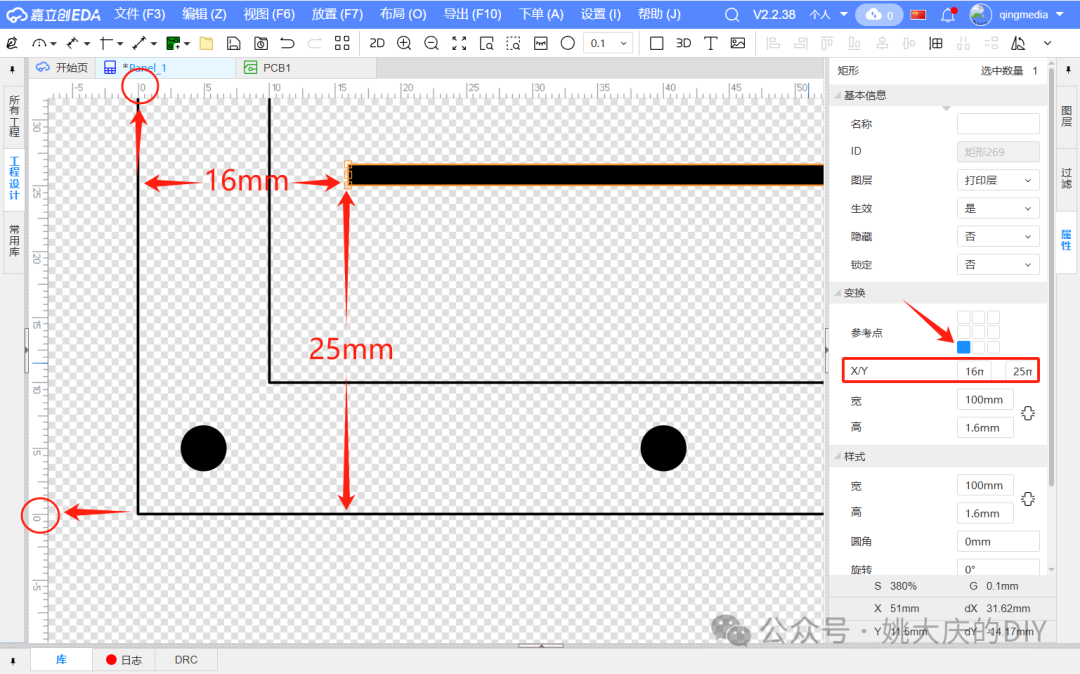The image size is (1080, 674).
Task: Open the 视图 (F6) menu
Action: (x=269, y=14)
